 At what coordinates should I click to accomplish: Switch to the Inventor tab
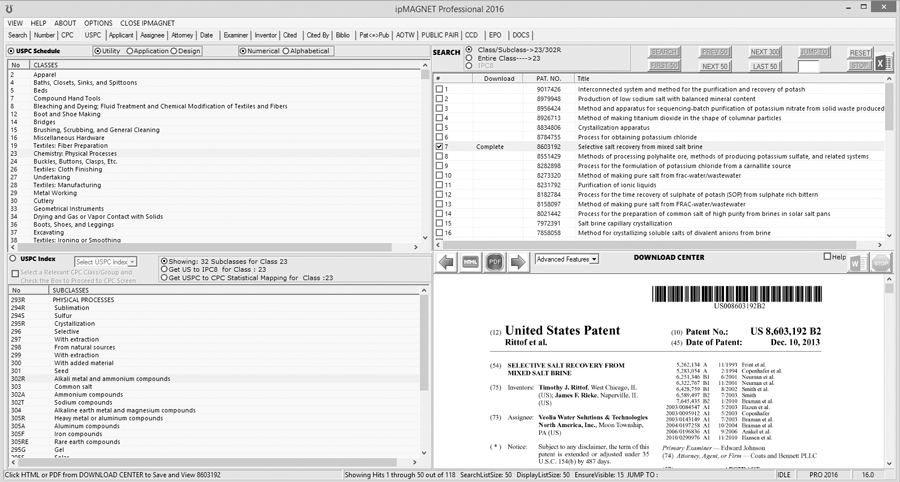pyautogui.click(x=266, y=36)
